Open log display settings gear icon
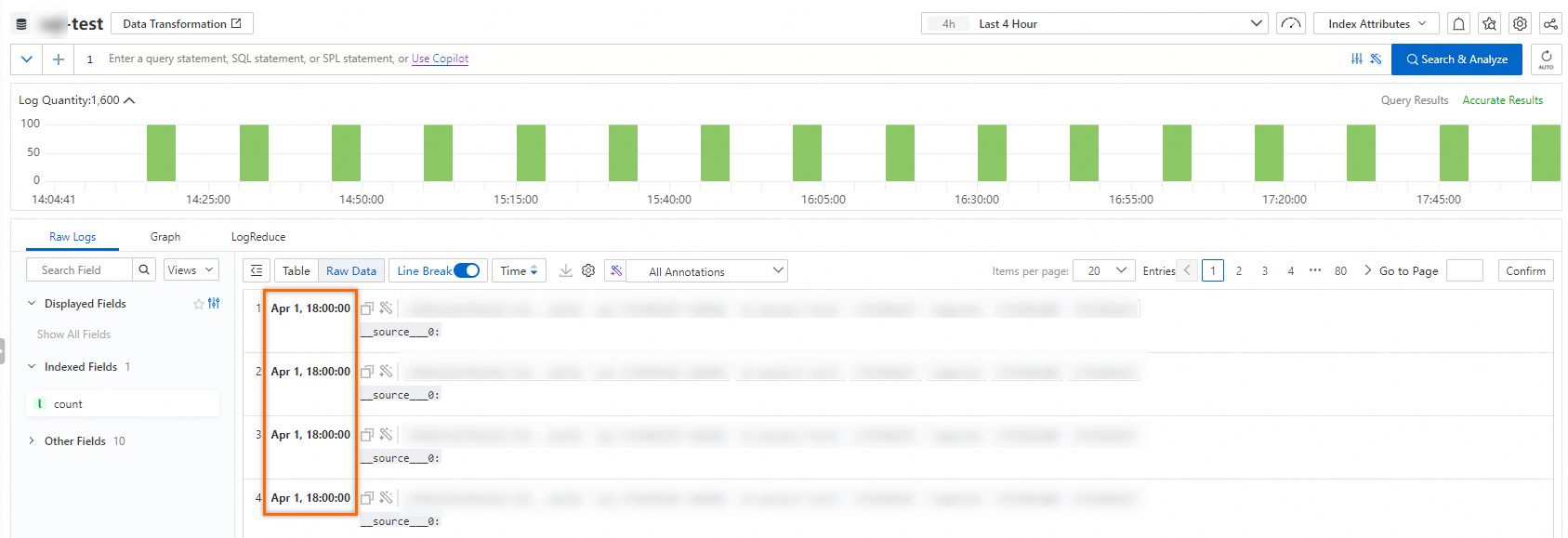This screenshot has width=1568, height=538. point(588,270)
